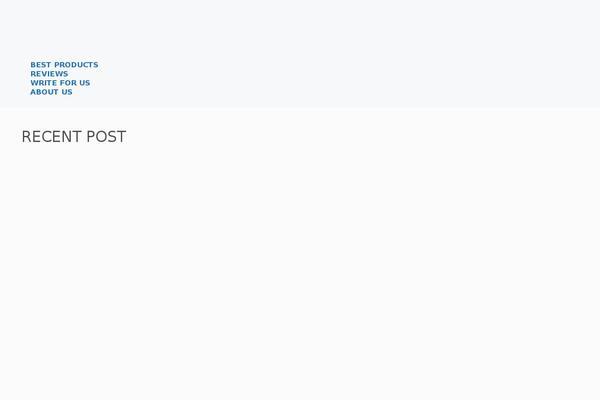Select the Recent Post heading

pos(74,137)
